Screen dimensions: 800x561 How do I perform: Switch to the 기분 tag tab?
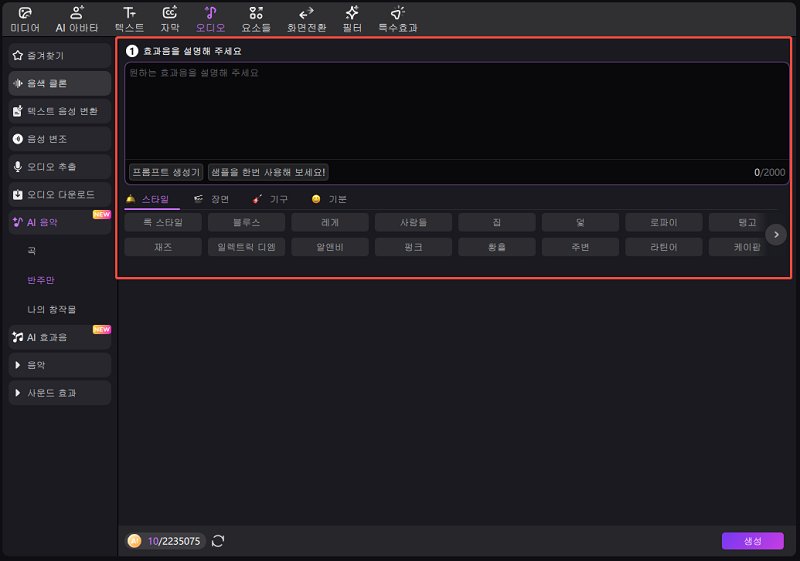(x=329, y=199)
